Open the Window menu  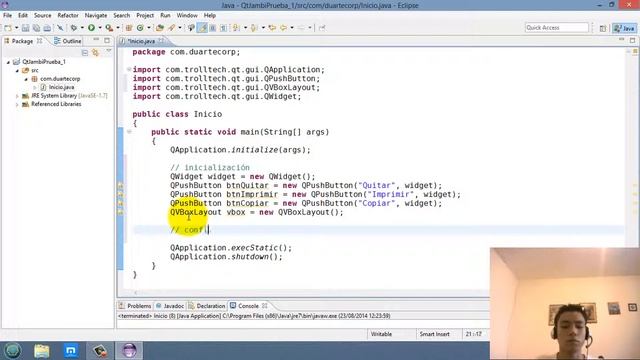click(187, 15)
